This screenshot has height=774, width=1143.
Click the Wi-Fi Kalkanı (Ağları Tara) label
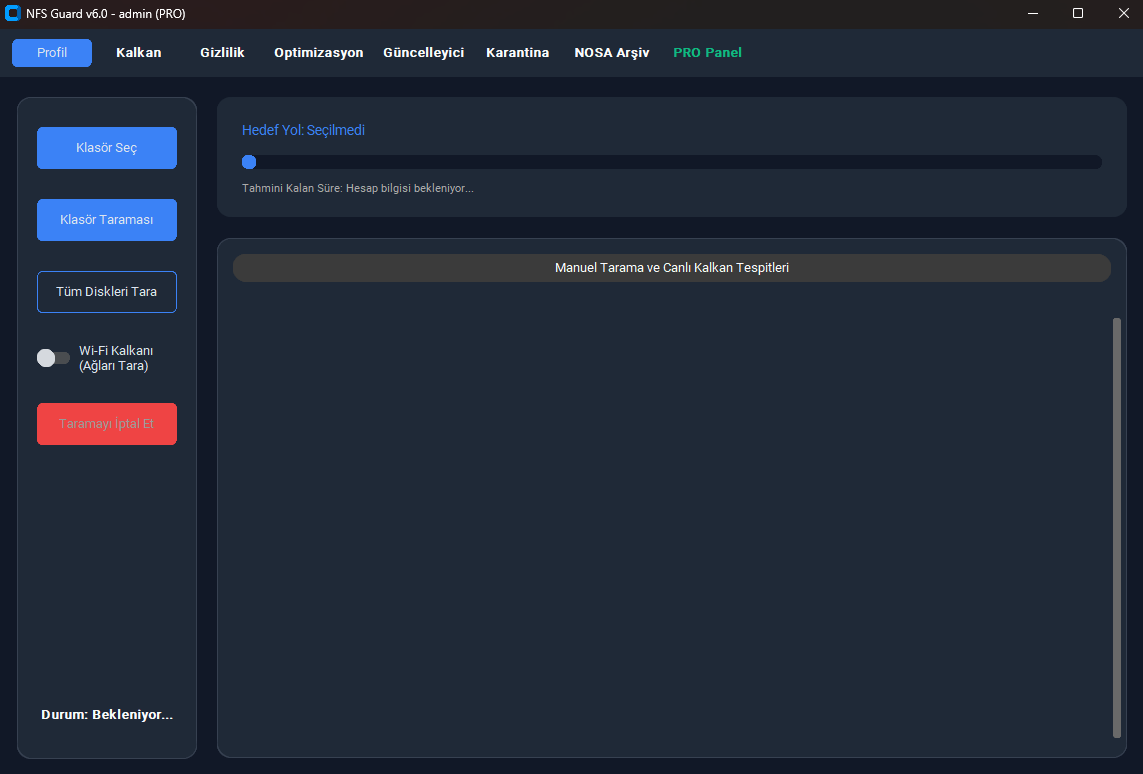(116, 358)
